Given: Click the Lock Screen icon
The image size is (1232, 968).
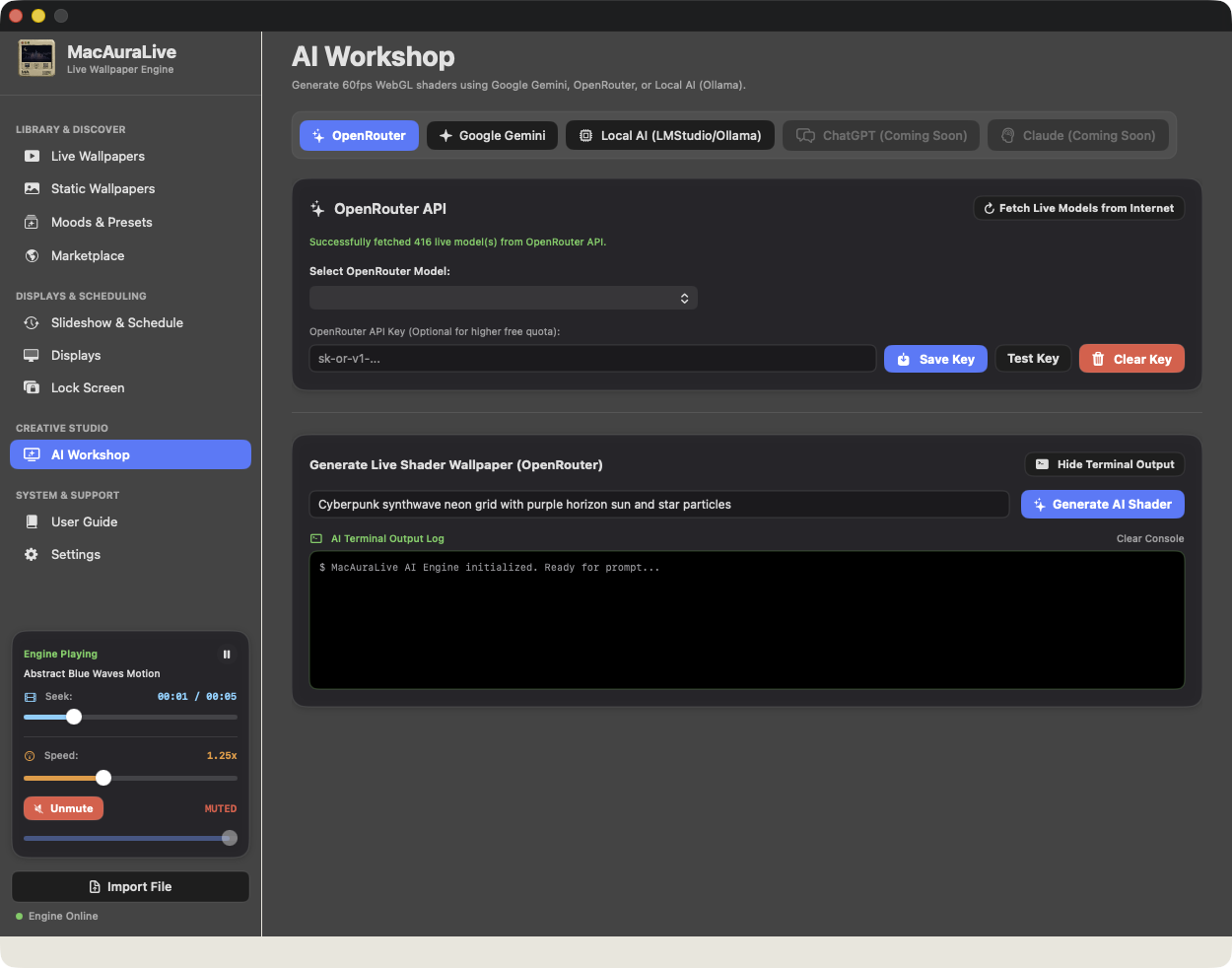Looking at the screenshot, I should [x=32, y=387].
